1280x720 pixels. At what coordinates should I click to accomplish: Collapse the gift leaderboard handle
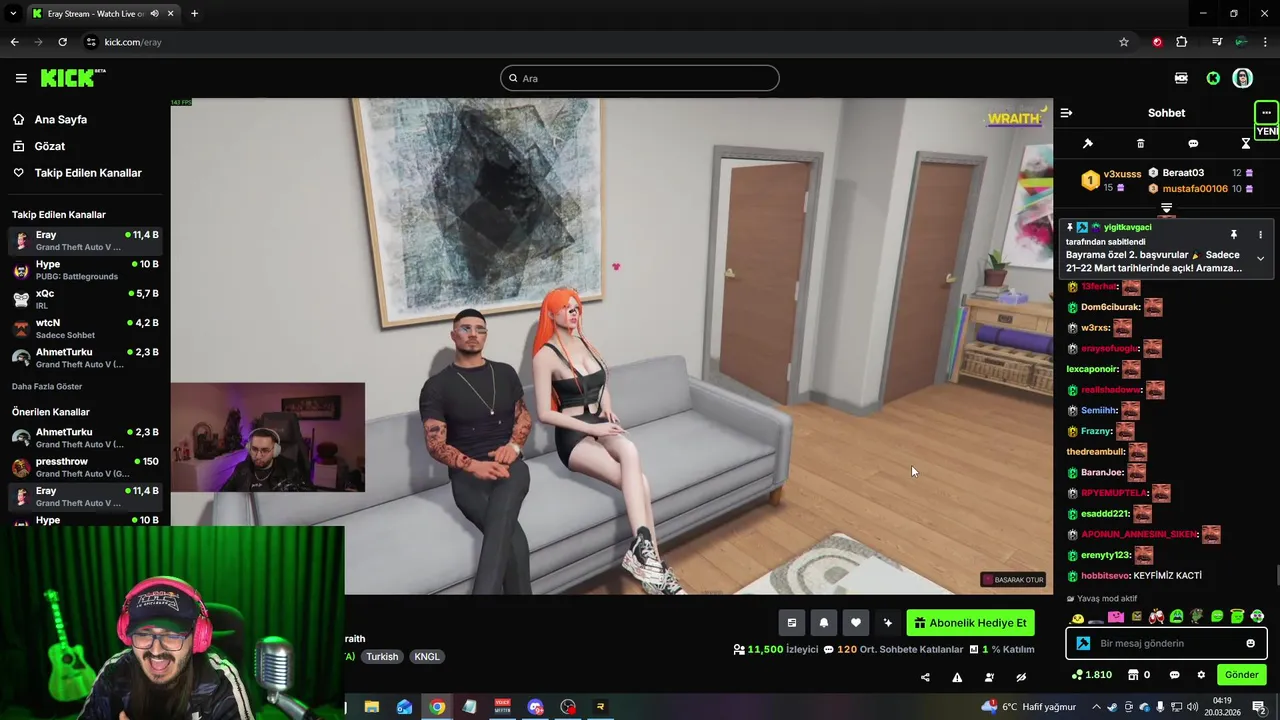pos(1166,208)
